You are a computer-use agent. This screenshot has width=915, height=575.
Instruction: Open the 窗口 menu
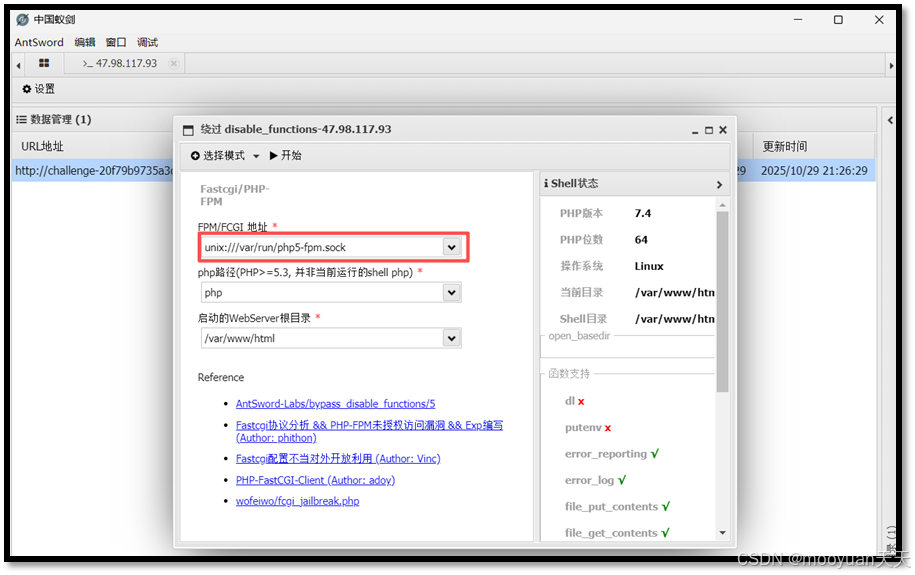pyautogui.click(x=116, y=42)
